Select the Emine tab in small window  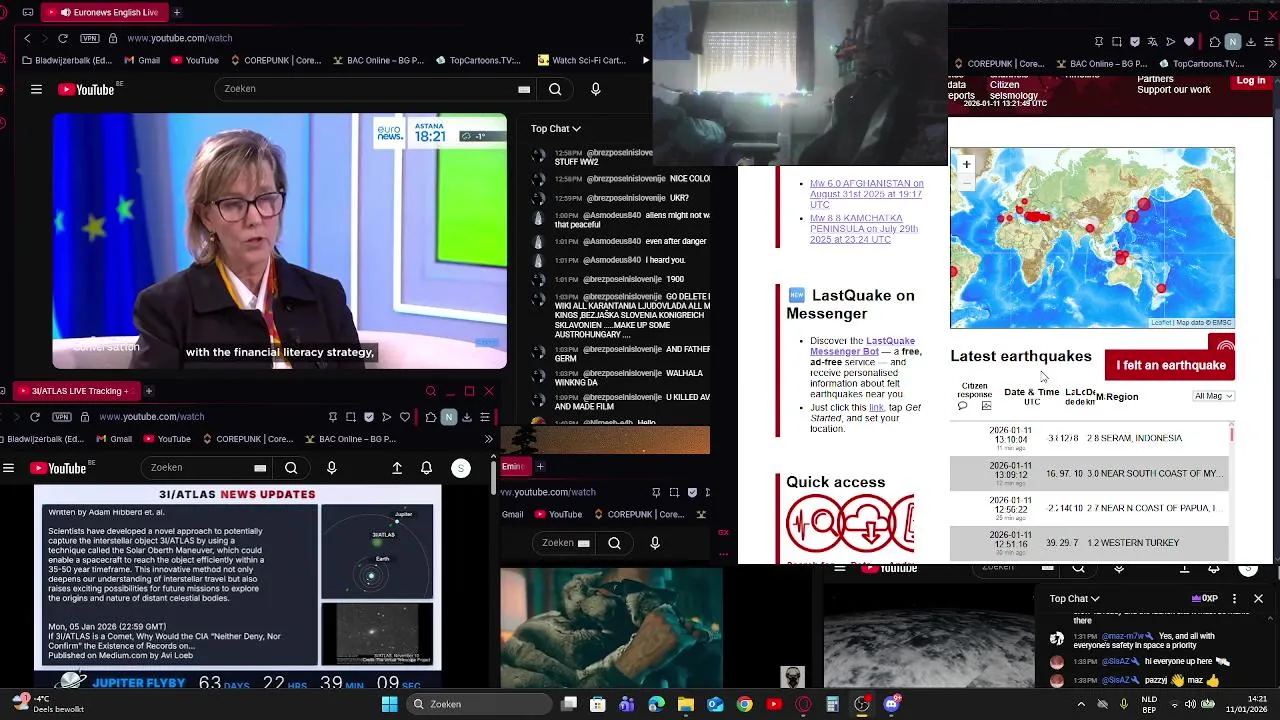514,466
